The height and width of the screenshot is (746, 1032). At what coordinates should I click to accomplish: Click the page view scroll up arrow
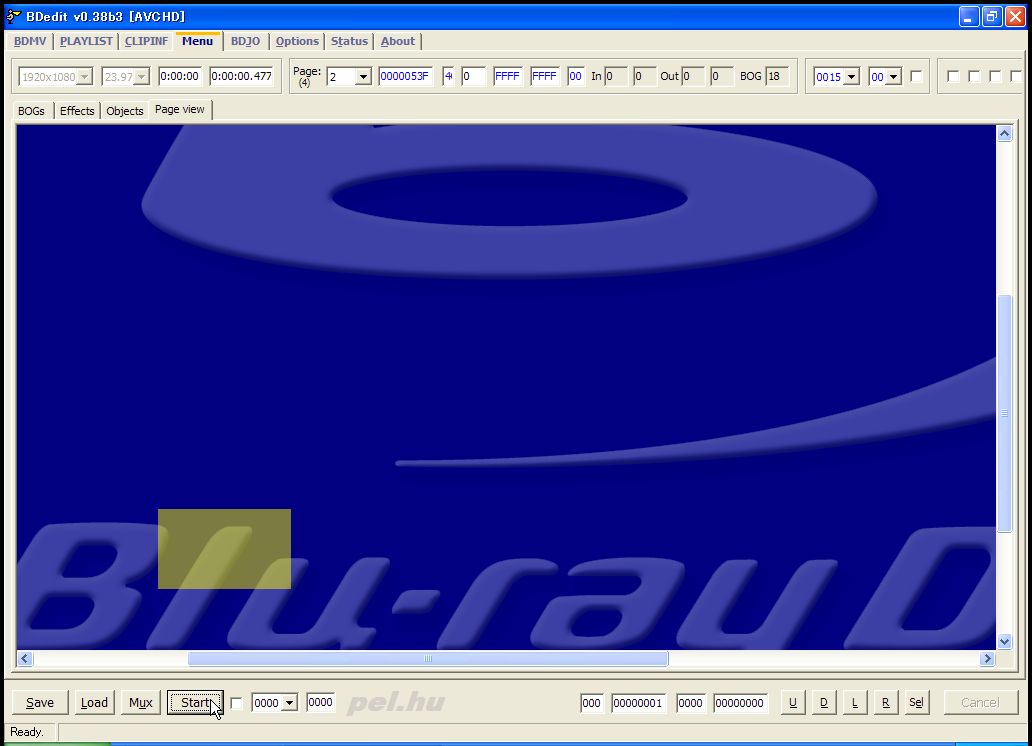1004,134
